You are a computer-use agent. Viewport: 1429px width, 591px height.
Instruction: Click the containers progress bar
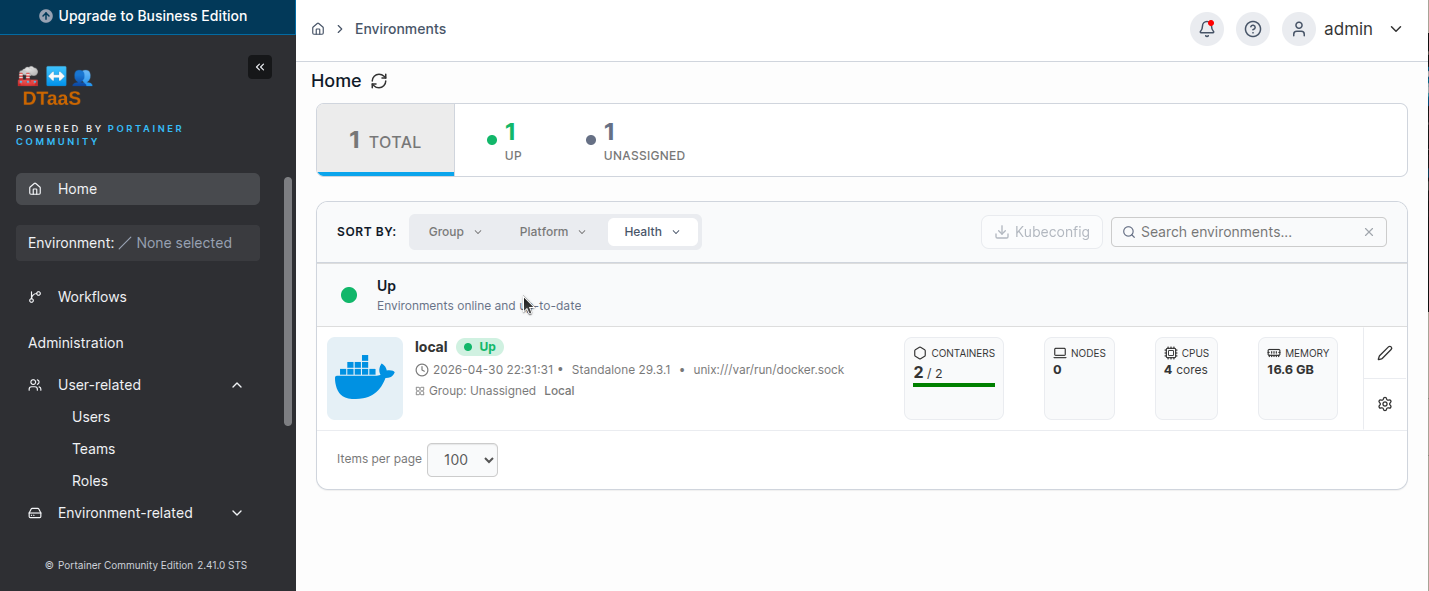coord(954,385)
